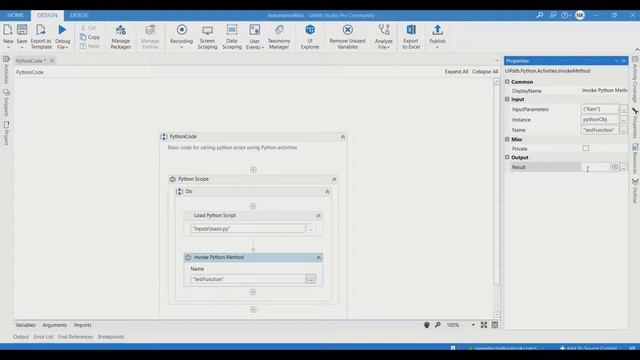Click Add To Source Control
The width and height of the screenshot is (640, 360).
588,348
